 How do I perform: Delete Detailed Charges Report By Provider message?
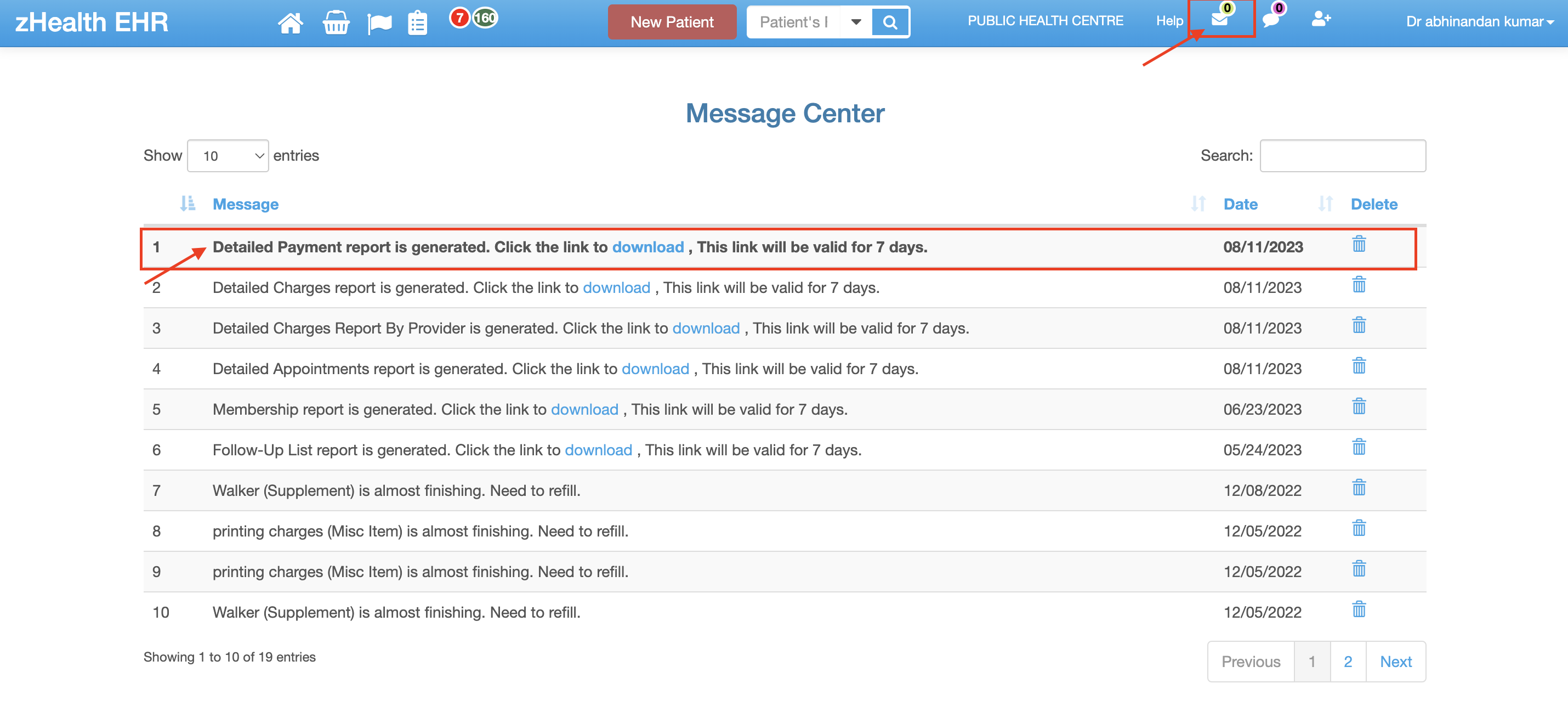tap(1359, 325)
